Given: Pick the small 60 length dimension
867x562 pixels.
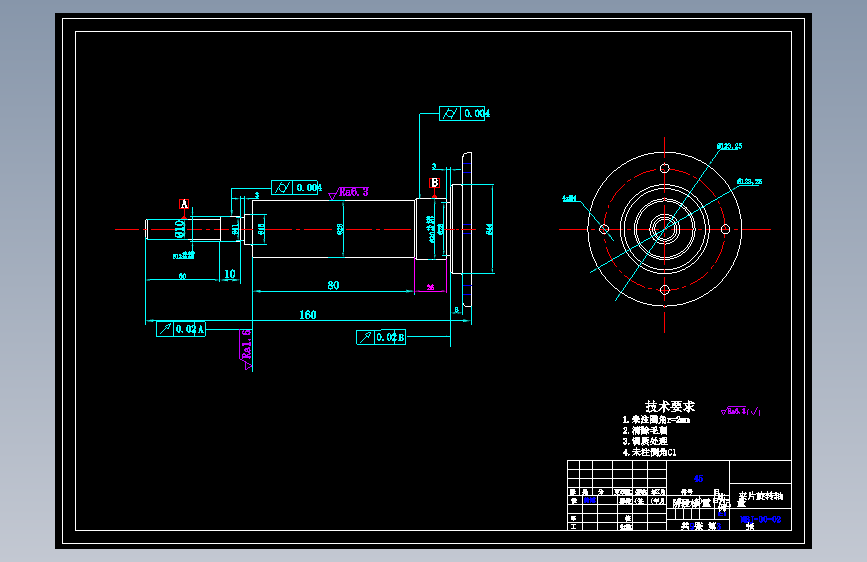Looking at the screenshot, I should (x=182, y=275).
